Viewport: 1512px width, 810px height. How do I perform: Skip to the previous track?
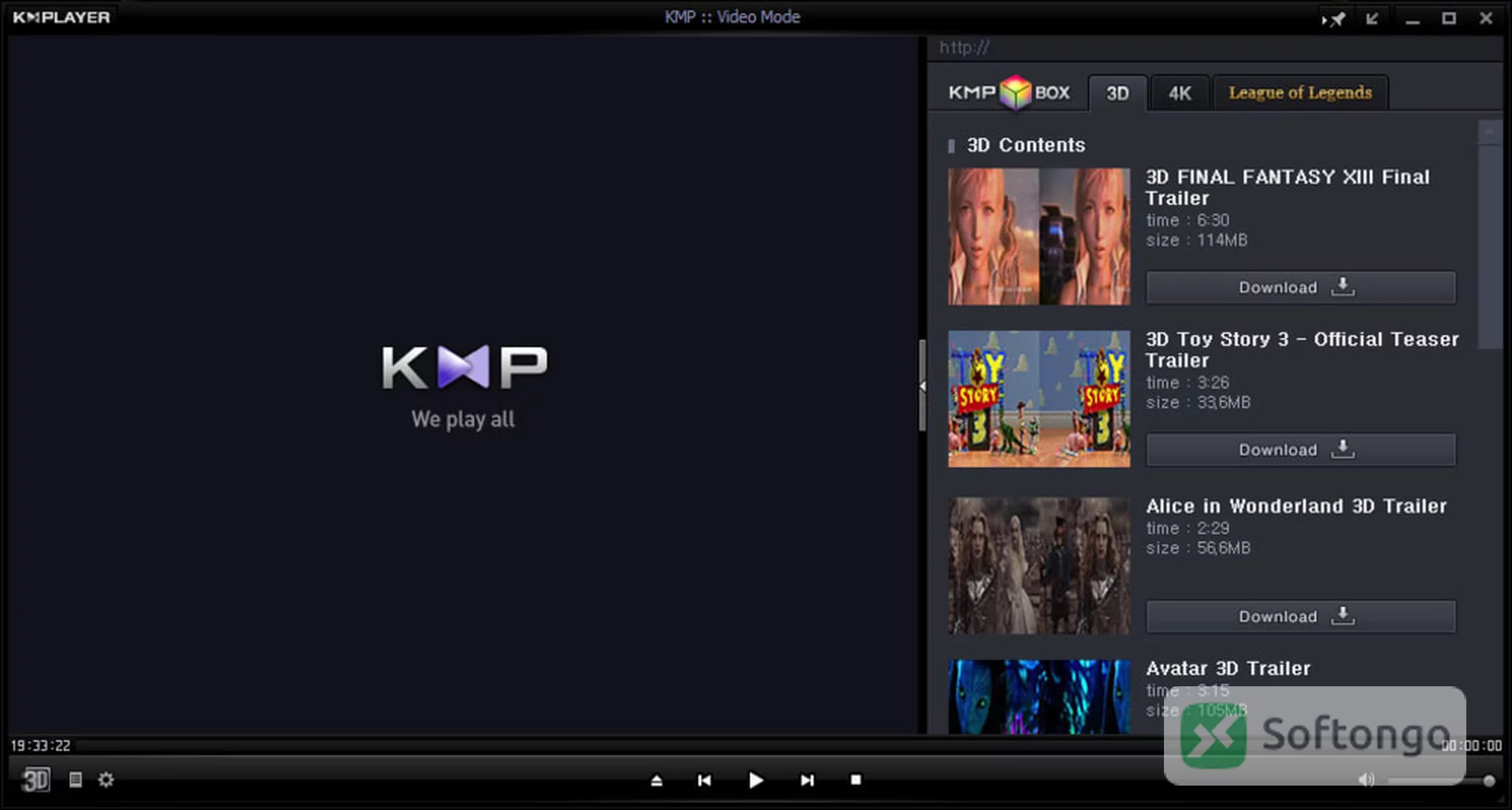705,780
